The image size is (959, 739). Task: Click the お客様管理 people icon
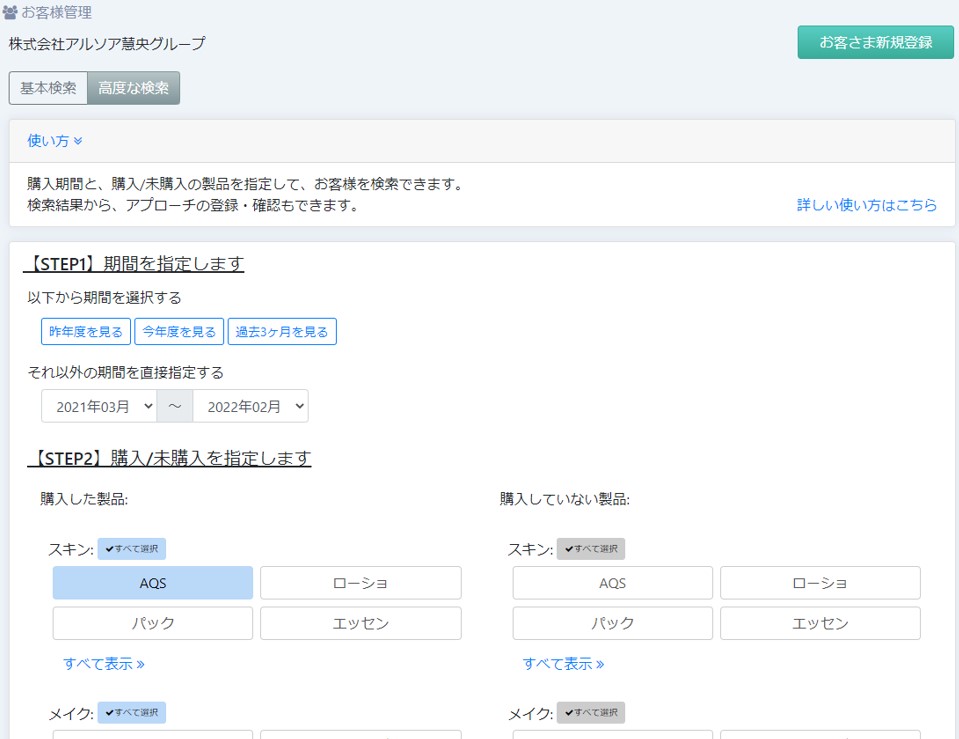(x=11, y=13)
